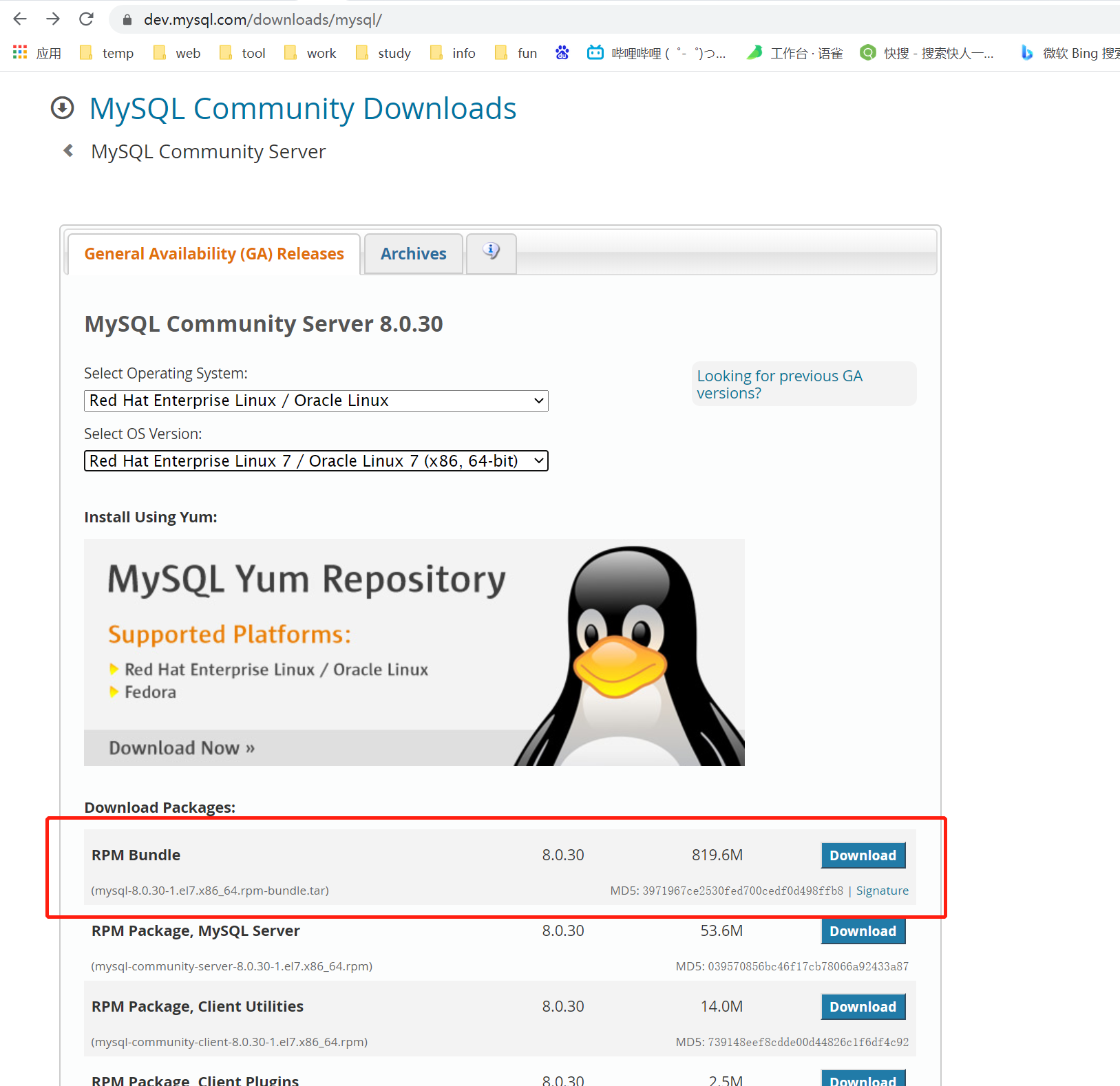Open Looking for previous GA versions link

[779, 385]
